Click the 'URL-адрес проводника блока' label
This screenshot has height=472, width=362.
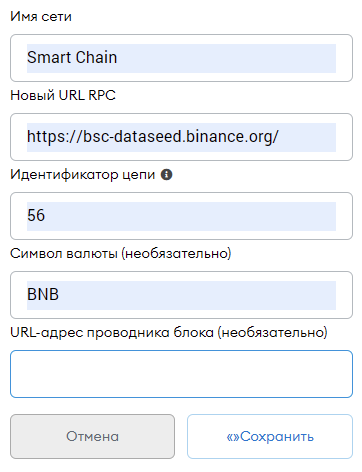(x=112, y=333)
